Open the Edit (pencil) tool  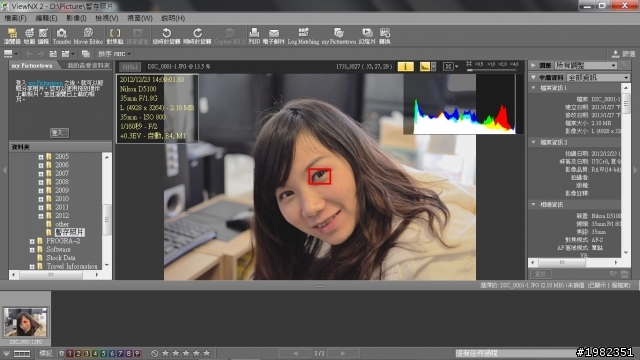coord(43,36)
